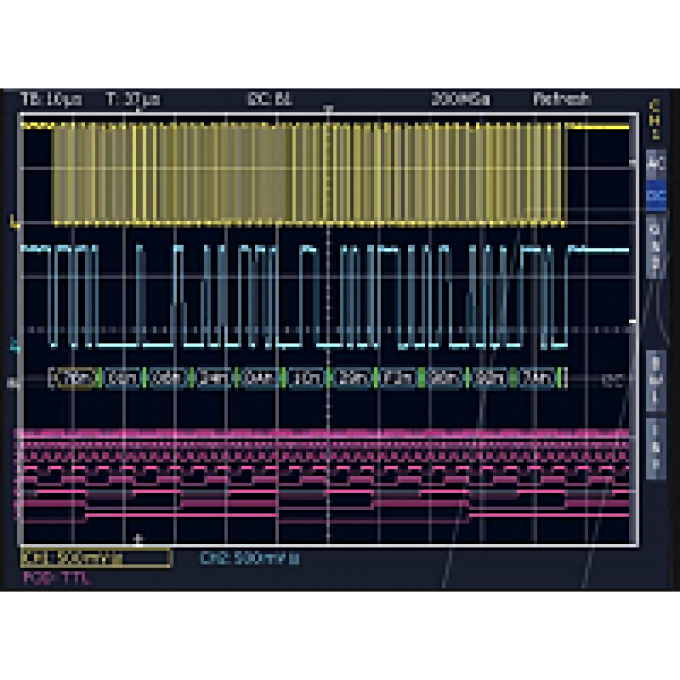Image resolution: width=680 pixels, height=680 pixels.
Task: Click the 200MSa sample rate readout
Action: pyautogui.click(x=460, y=99)
